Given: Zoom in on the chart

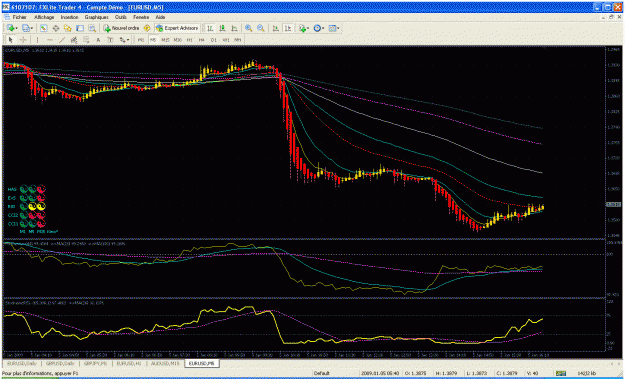Looking at the screenshot, I should (249, 28).
